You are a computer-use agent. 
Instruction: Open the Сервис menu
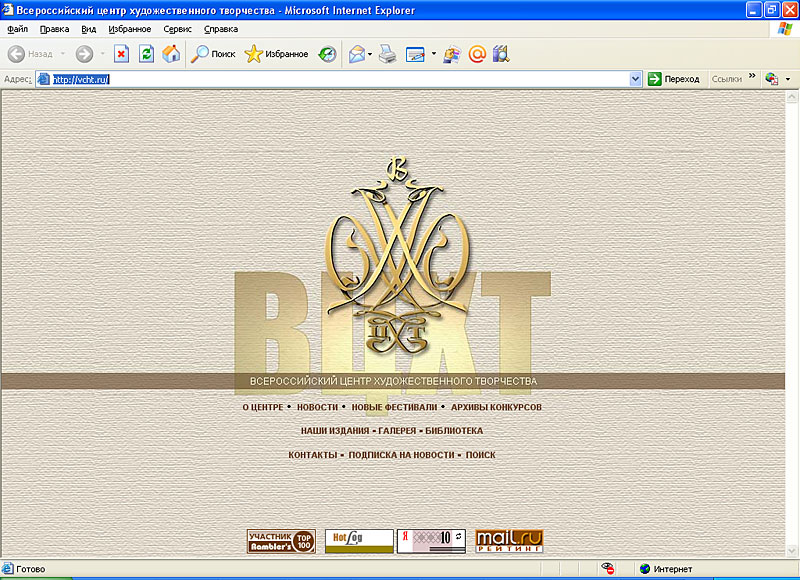click(178, 29)
